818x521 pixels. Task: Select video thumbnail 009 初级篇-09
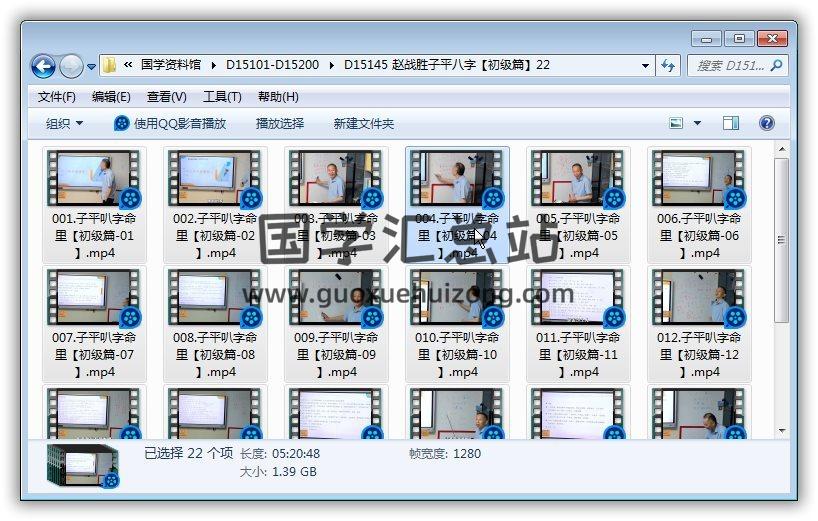[x=336, y=298]
